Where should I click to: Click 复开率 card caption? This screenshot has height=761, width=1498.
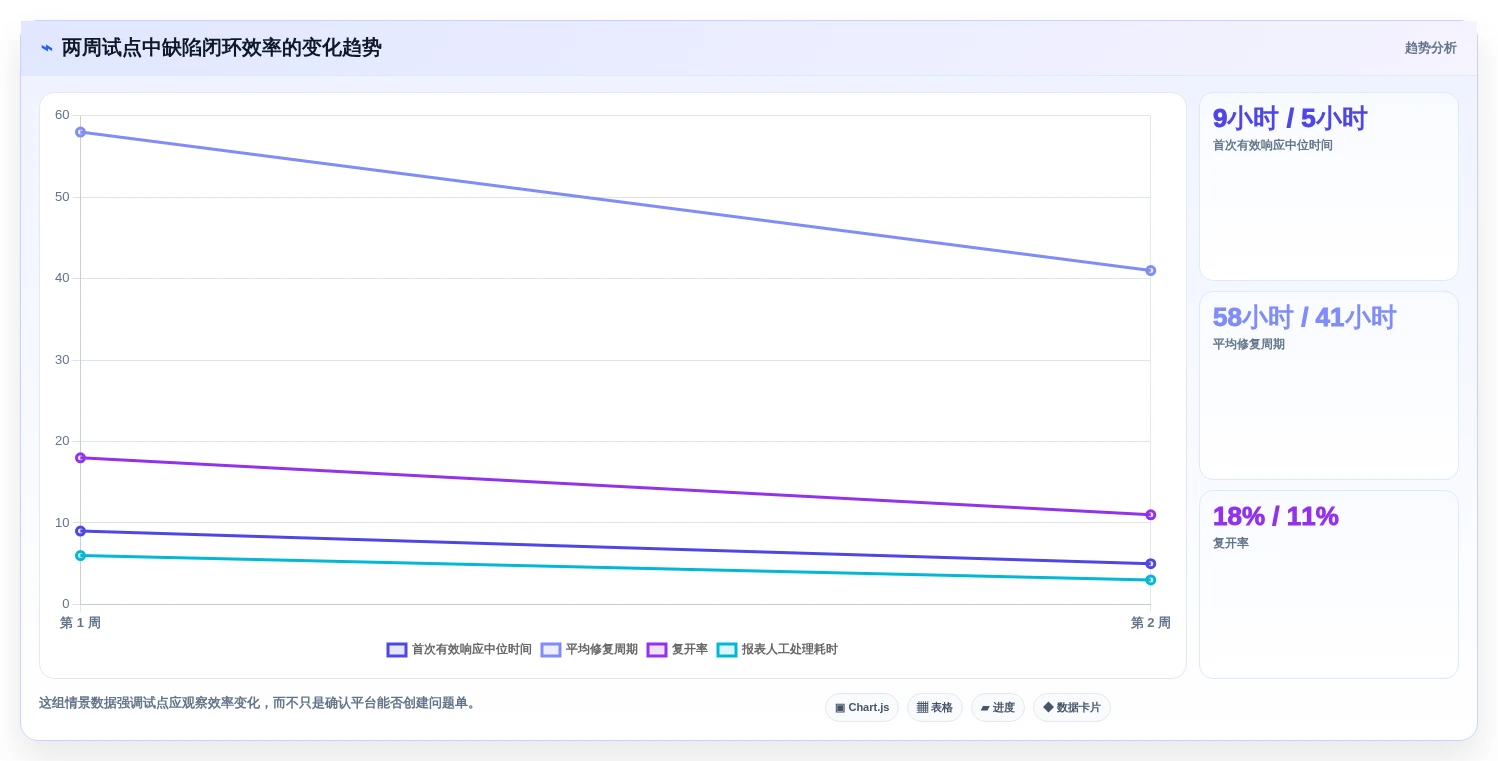click(1231, 544)
